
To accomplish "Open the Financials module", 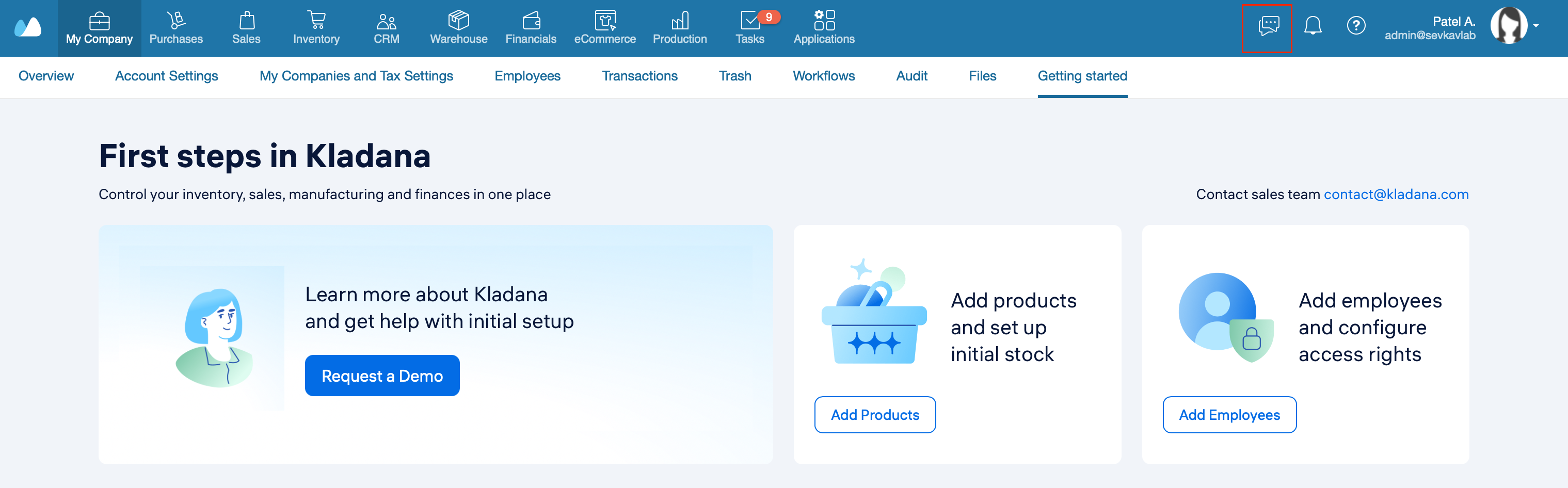I will pos(531,28).
